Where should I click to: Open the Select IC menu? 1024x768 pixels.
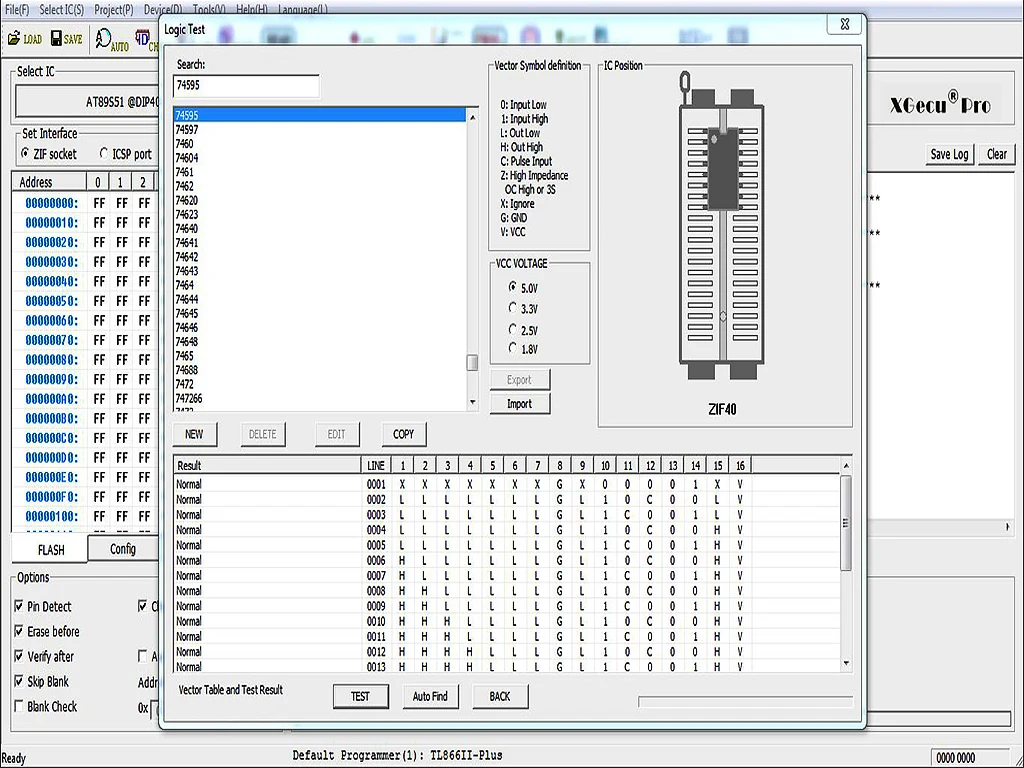[x=61, y=9]
